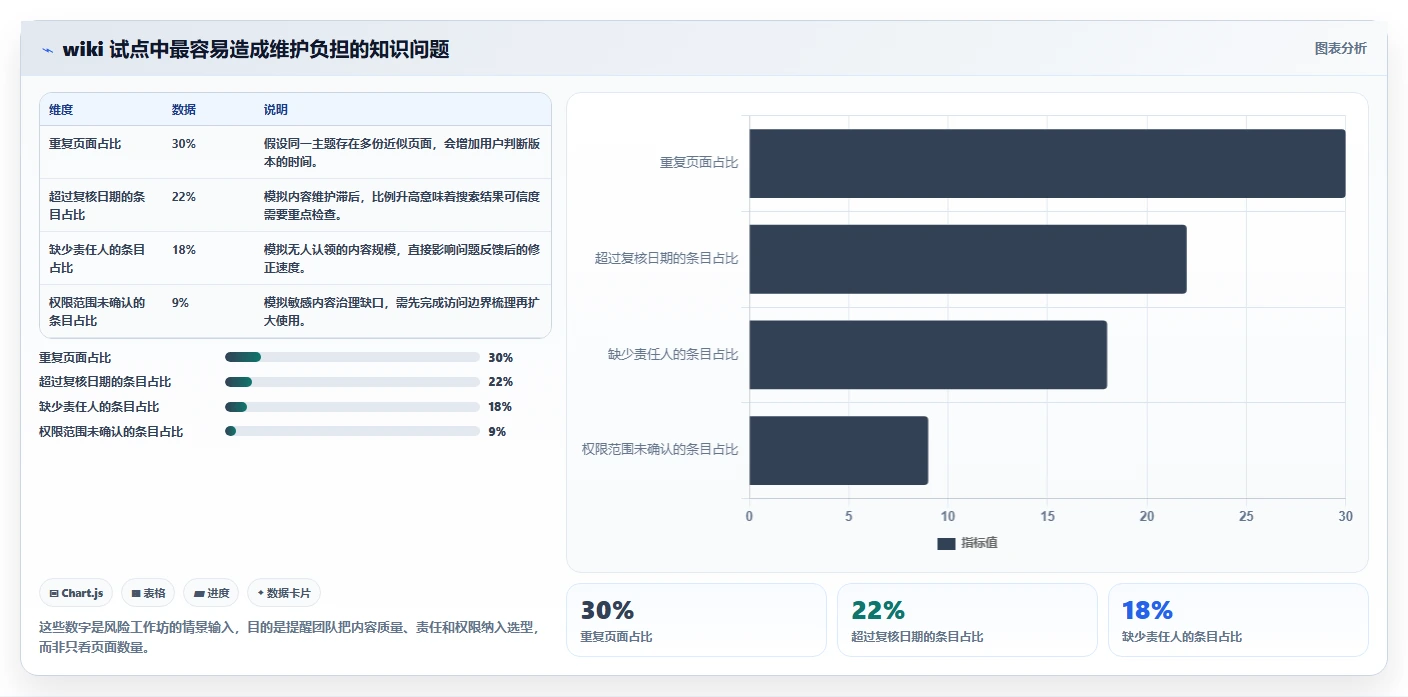Click description starting 假设同一主题存在多份近似页面

(x=402, y=153)
